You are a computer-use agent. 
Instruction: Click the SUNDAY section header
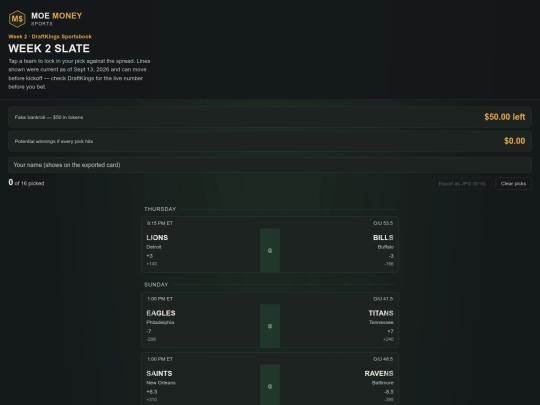[156, 284]
